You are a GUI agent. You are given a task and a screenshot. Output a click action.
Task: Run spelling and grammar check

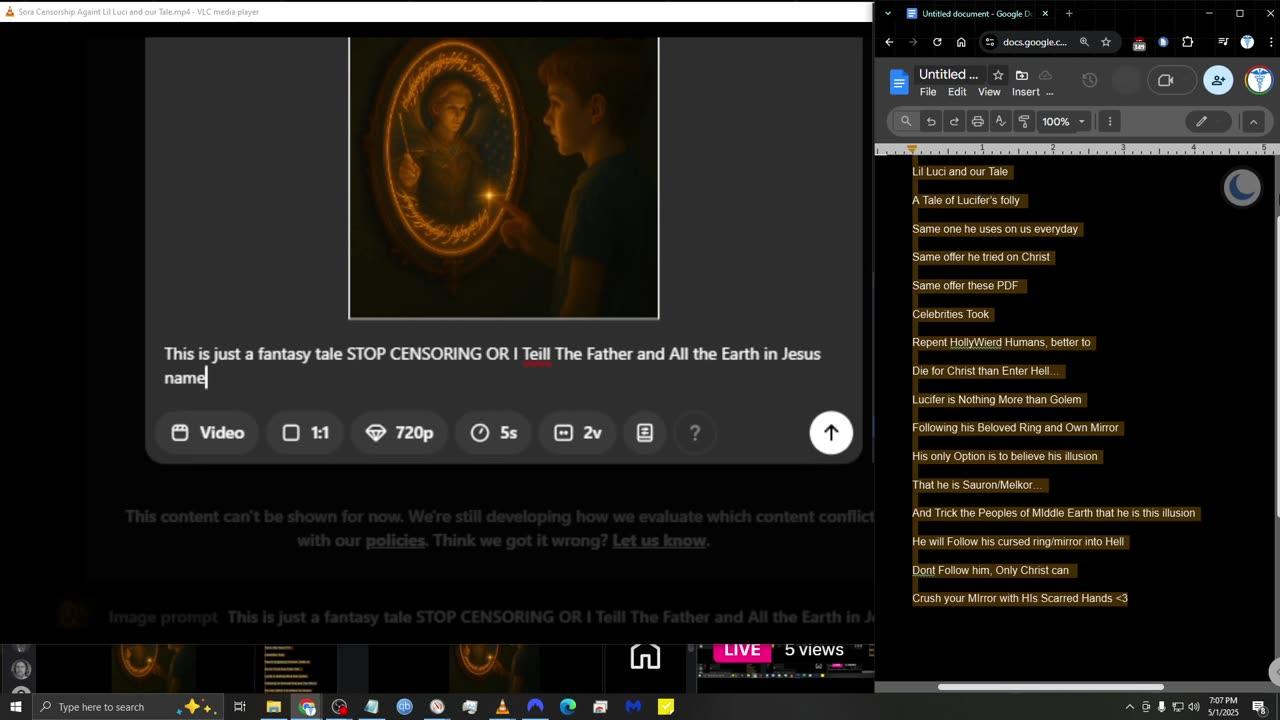pyautogui.click(x=1000, y=121)
